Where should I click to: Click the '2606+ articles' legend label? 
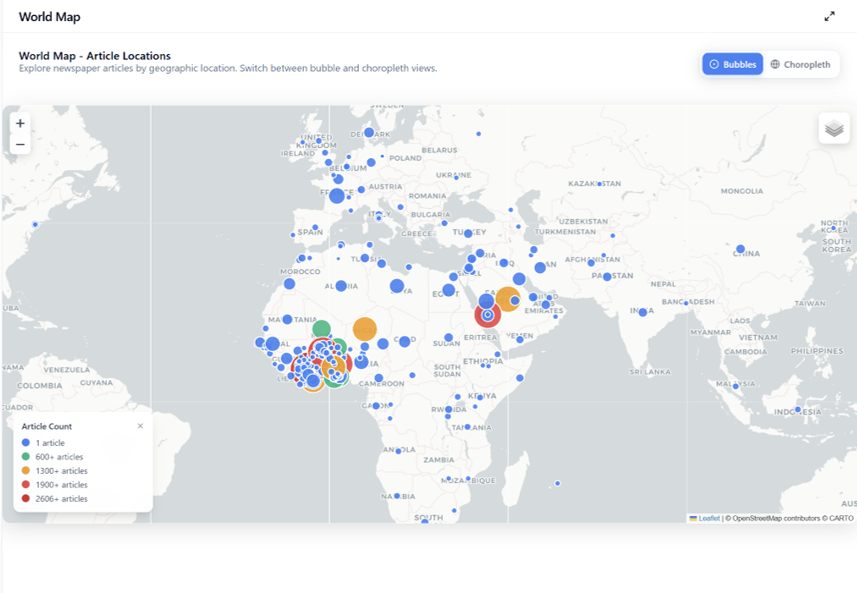[61, 498]
